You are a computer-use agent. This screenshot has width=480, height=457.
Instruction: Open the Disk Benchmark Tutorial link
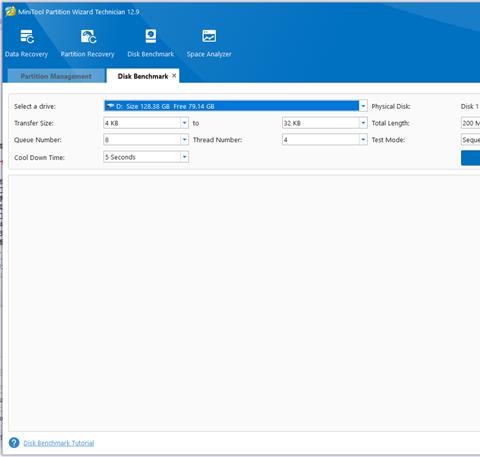pyautogui.click(x=59, y=443)
